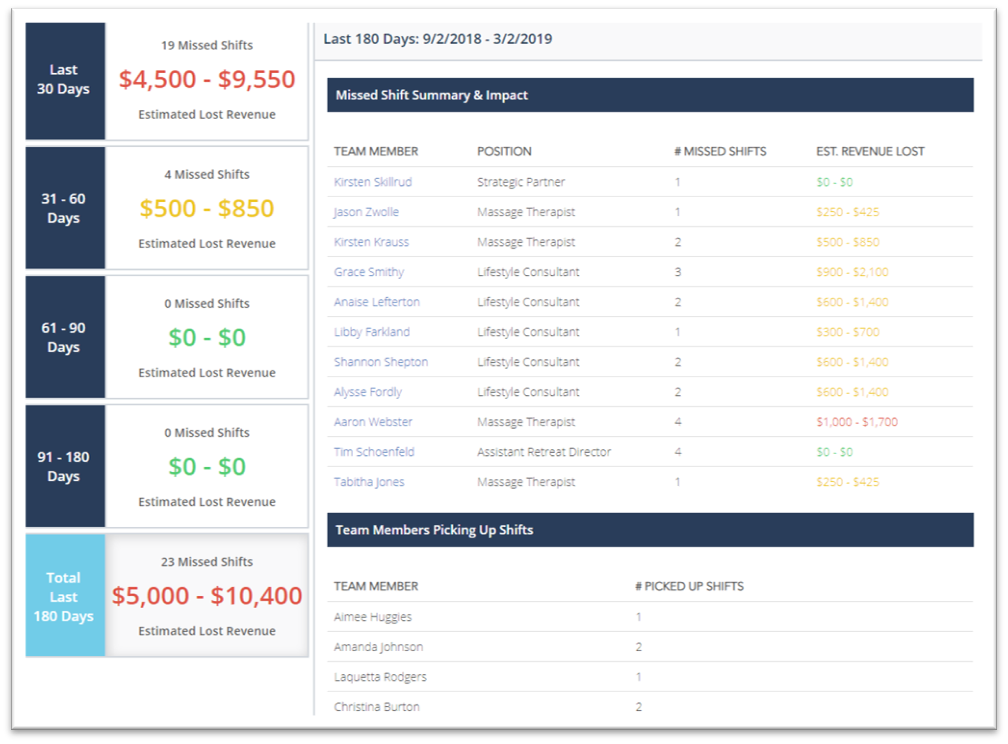The width and height of the screenshot is (1008, 744).
Task: Open Aaron Webster's team member link
Action: (x=372, y=422)
